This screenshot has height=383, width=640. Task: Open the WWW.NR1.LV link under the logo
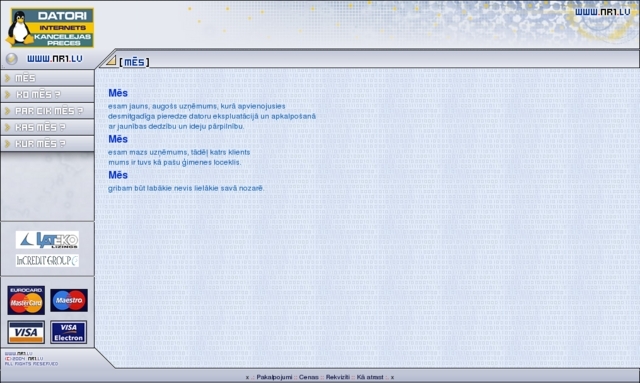coord(55,59)
